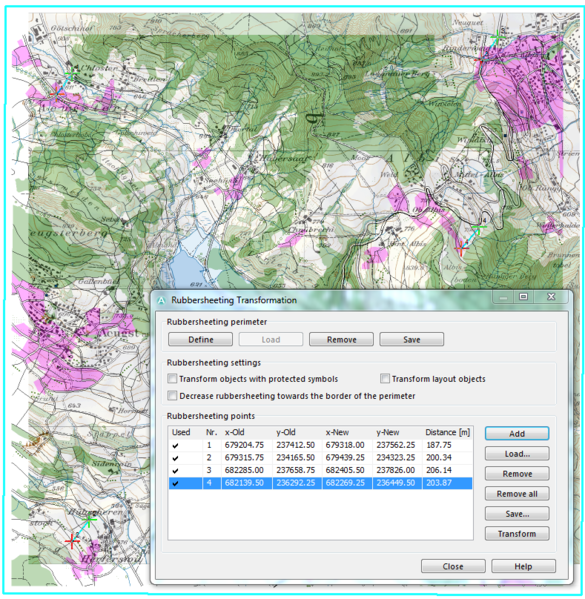The image size is (585, 599).
Task: Click the green cross marker near Hübscheren
Action: (89, 520)
